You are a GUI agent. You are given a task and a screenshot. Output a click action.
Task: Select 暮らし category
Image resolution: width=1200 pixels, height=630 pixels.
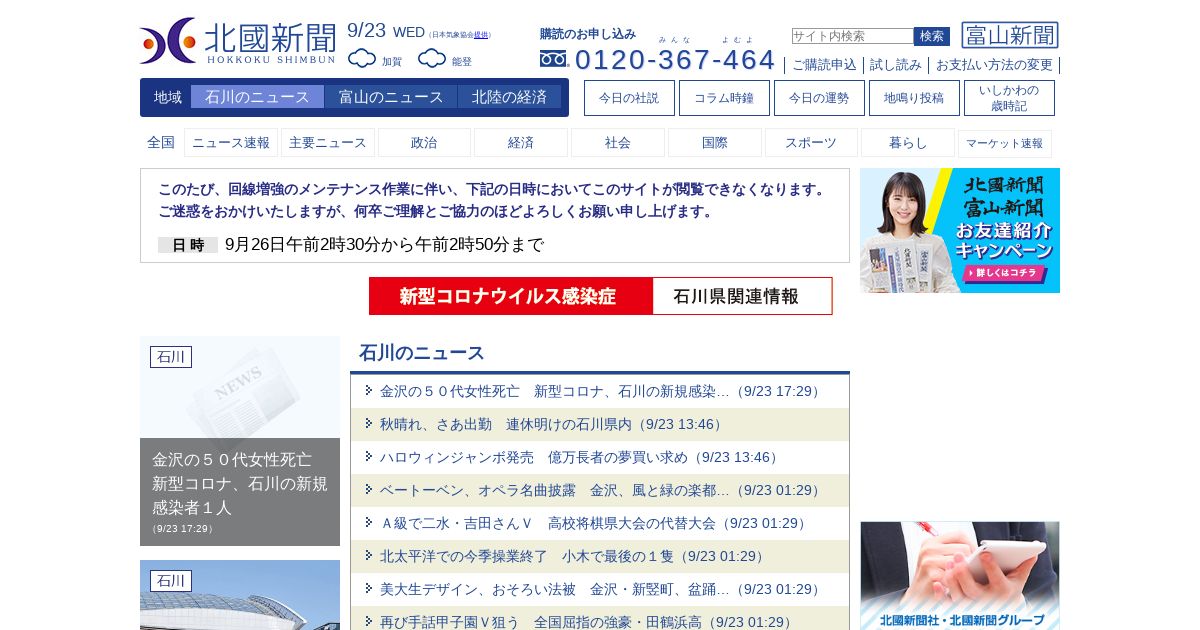[908, 143]
